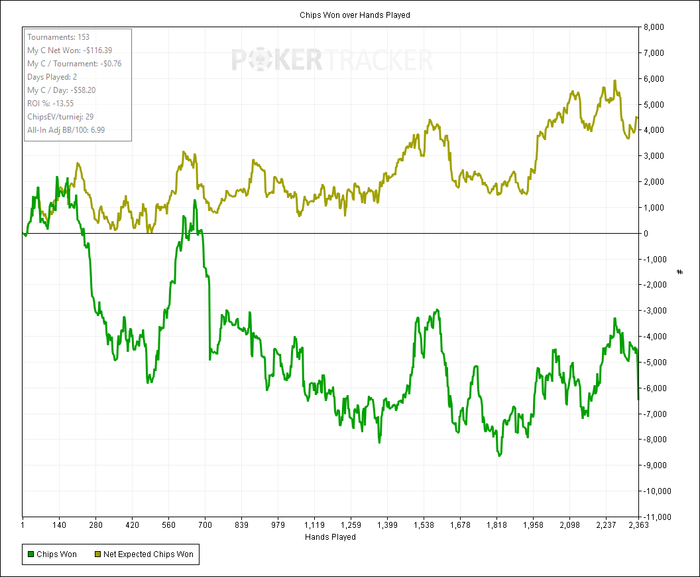Click the olive Net Expected Chips Won swatch
This screenshot has width=700, height=577.
pyautogui.click(x=98, y=554)
